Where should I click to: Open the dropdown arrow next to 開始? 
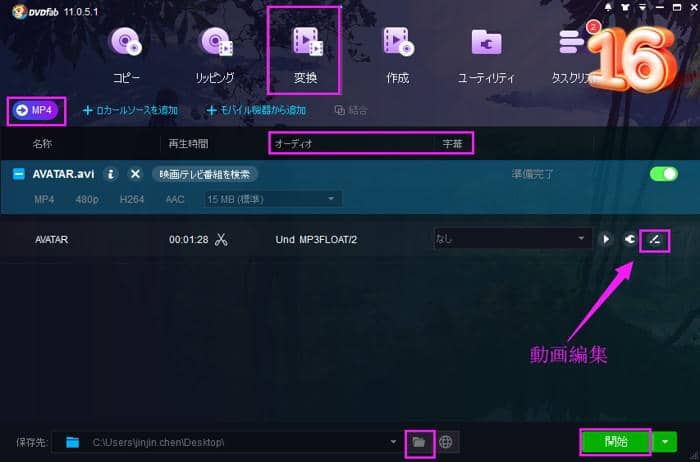point(665,442)
